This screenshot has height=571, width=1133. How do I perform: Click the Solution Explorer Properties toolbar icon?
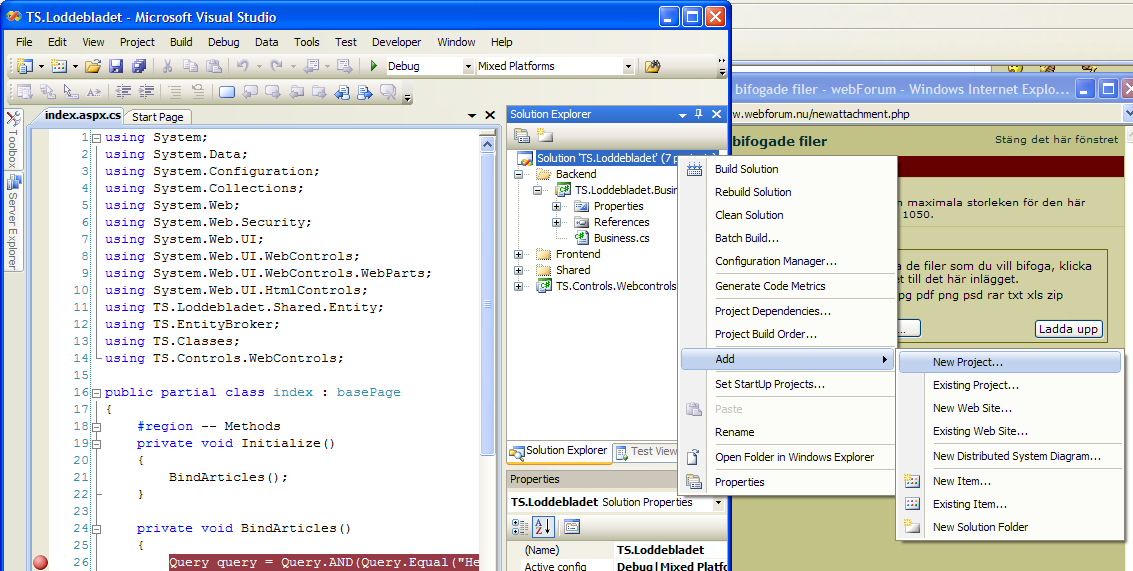[x=521, y=135]
